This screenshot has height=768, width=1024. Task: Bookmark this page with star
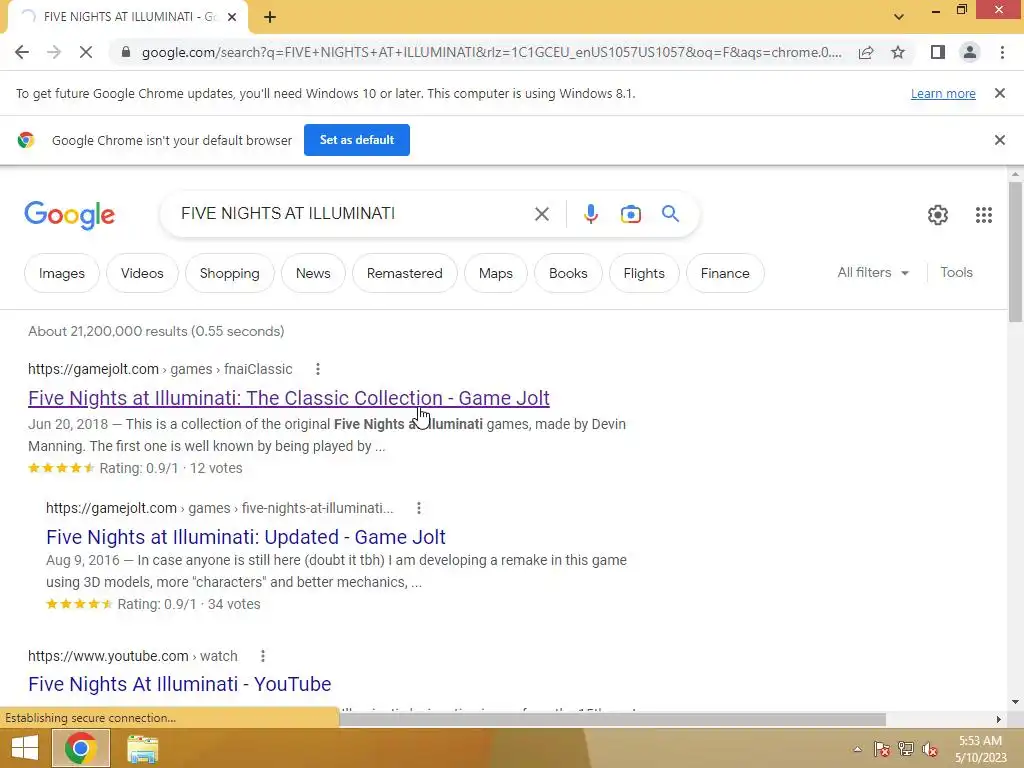898,52
